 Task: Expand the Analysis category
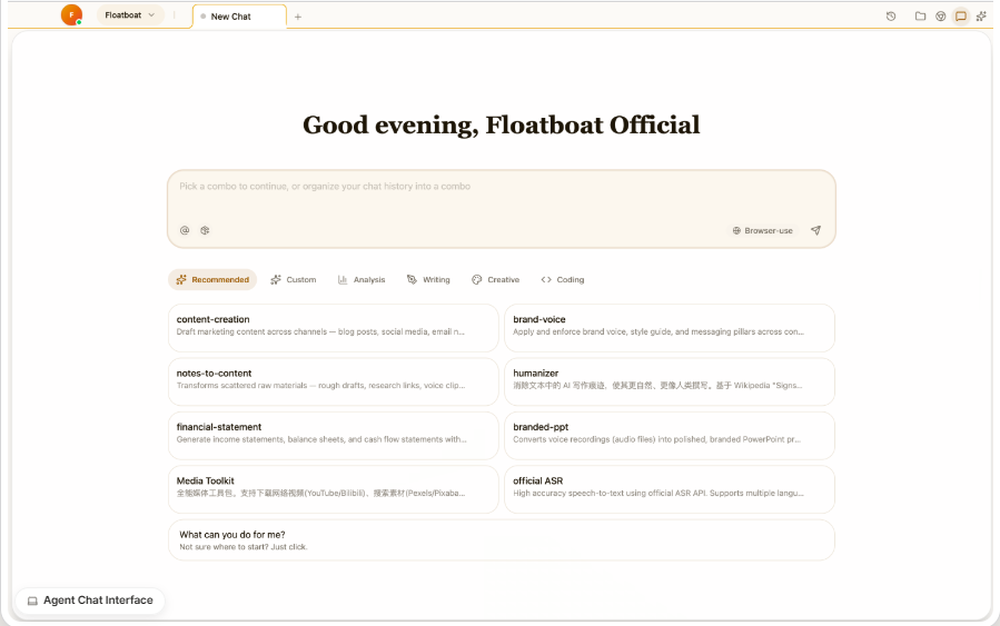[362, 279]
